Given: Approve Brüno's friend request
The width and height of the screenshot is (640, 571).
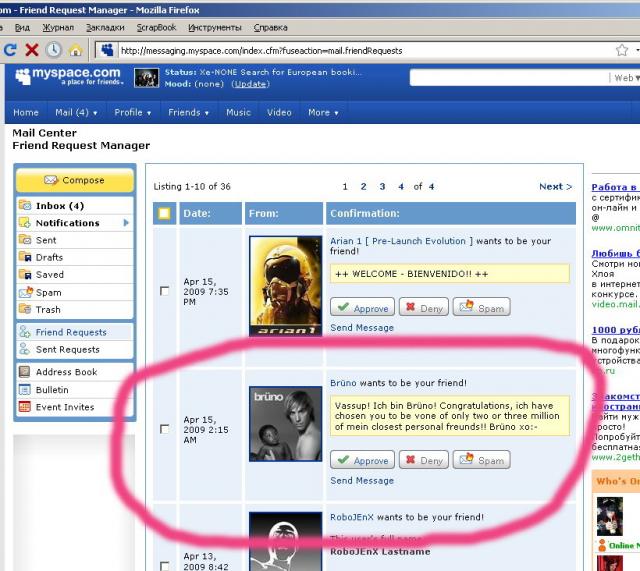Looking at the screenshot, I should pyautogui.click(x=362, y=460).
